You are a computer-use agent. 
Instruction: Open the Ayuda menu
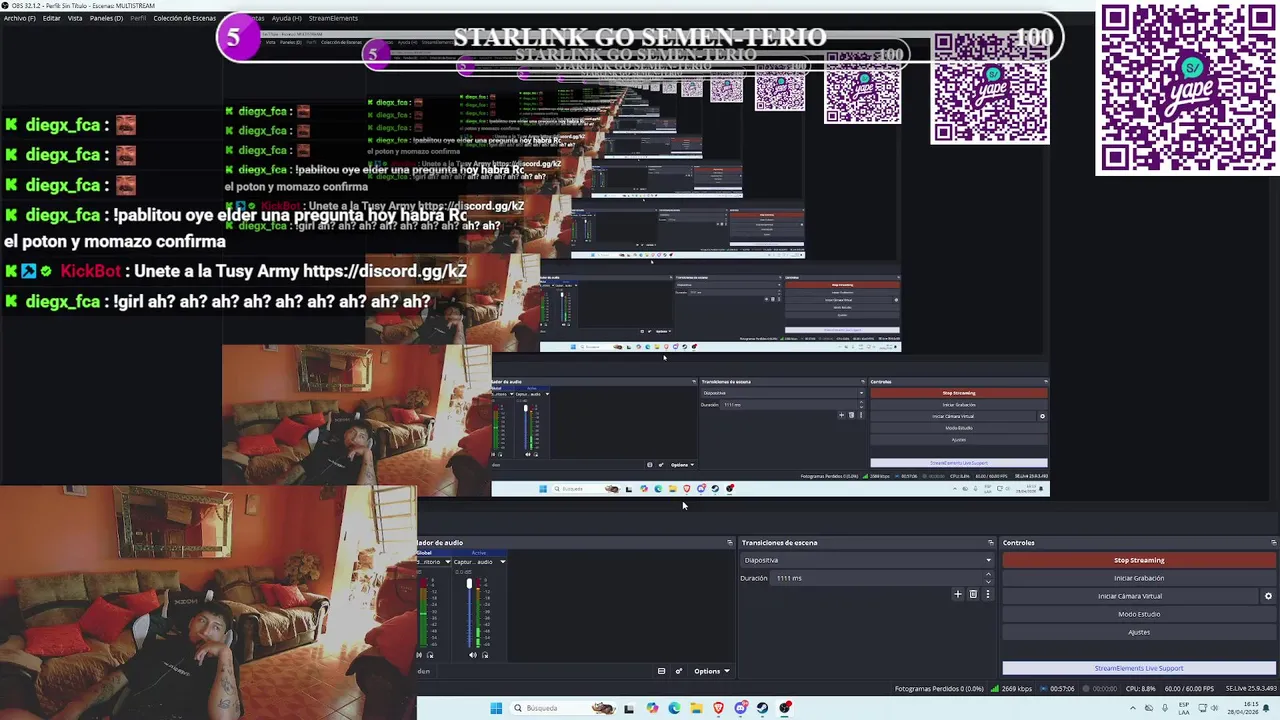point(287,18)
